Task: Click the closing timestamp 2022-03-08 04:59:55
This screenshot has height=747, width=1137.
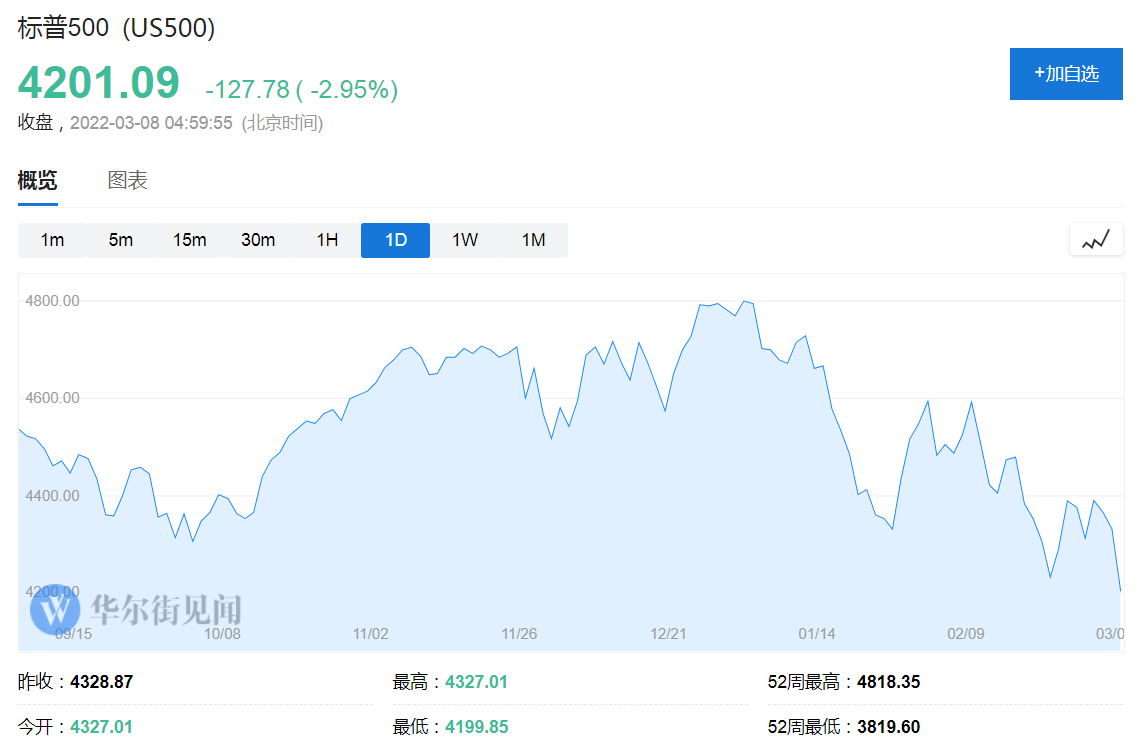Action: tap(151, 123)
